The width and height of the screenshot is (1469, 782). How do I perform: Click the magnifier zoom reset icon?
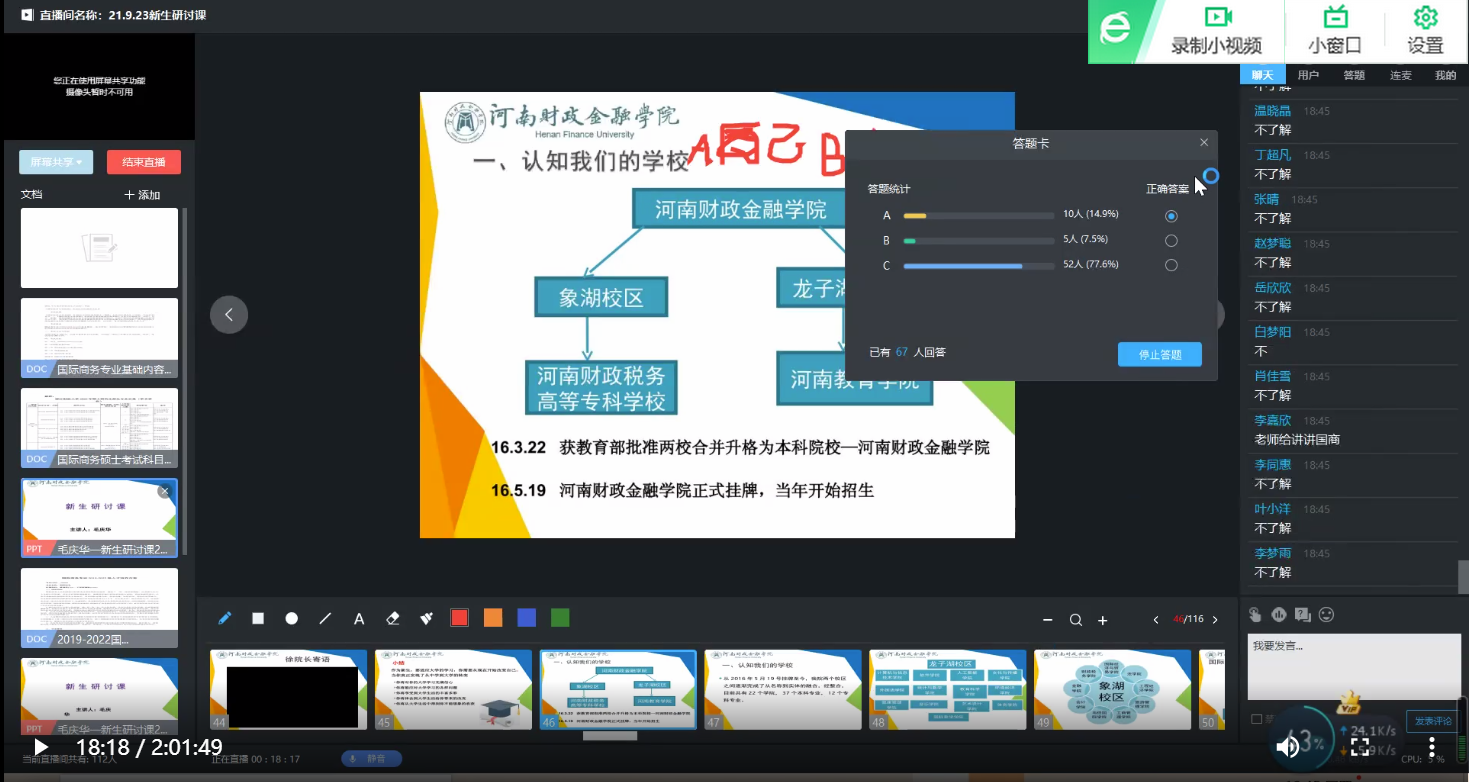click(1076, 620)
